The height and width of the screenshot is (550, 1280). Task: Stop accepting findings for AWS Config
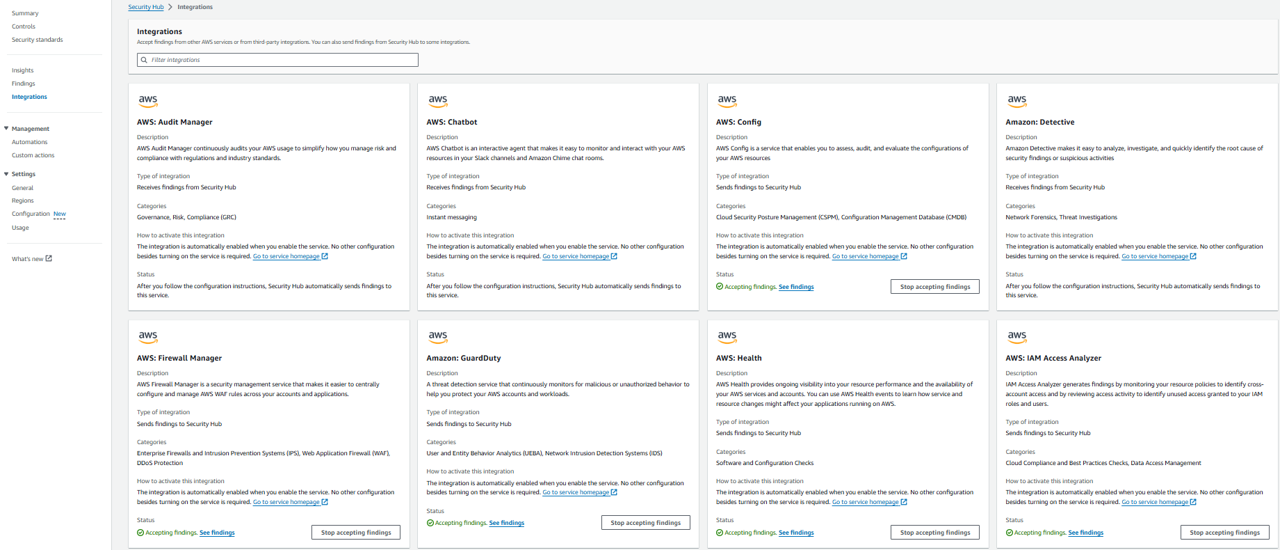pos(935,287)
